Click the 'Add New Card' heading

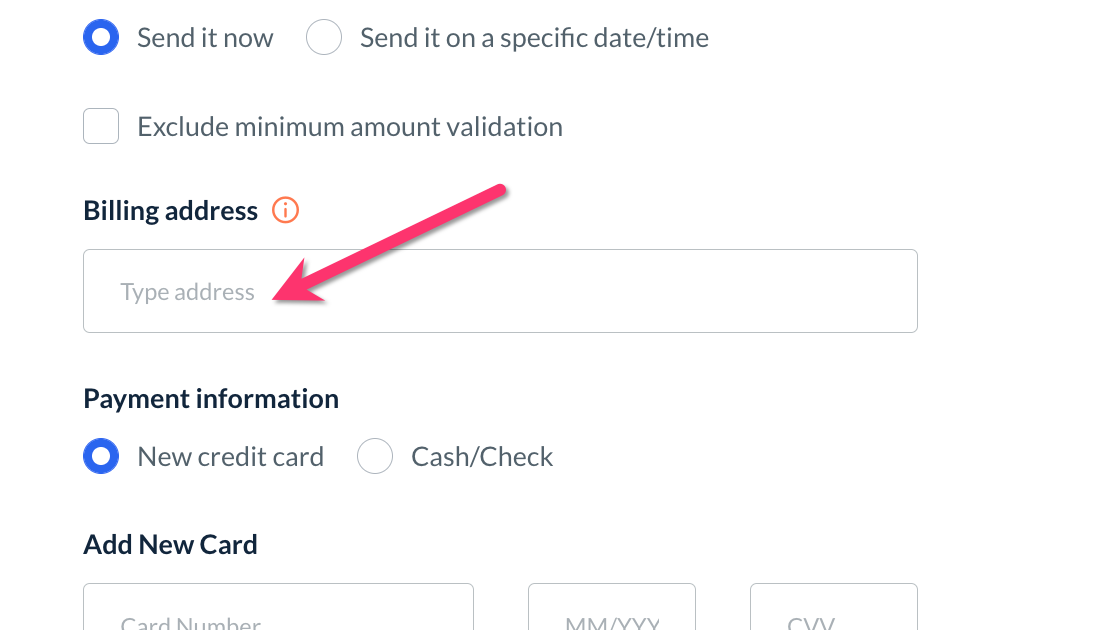point(170,545)
